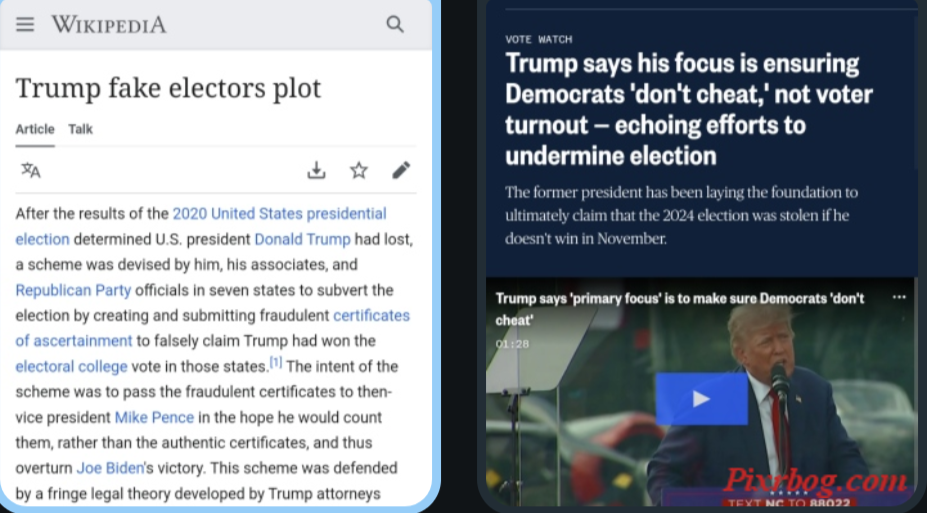Edit the article with pencil icon

[401, 170]
